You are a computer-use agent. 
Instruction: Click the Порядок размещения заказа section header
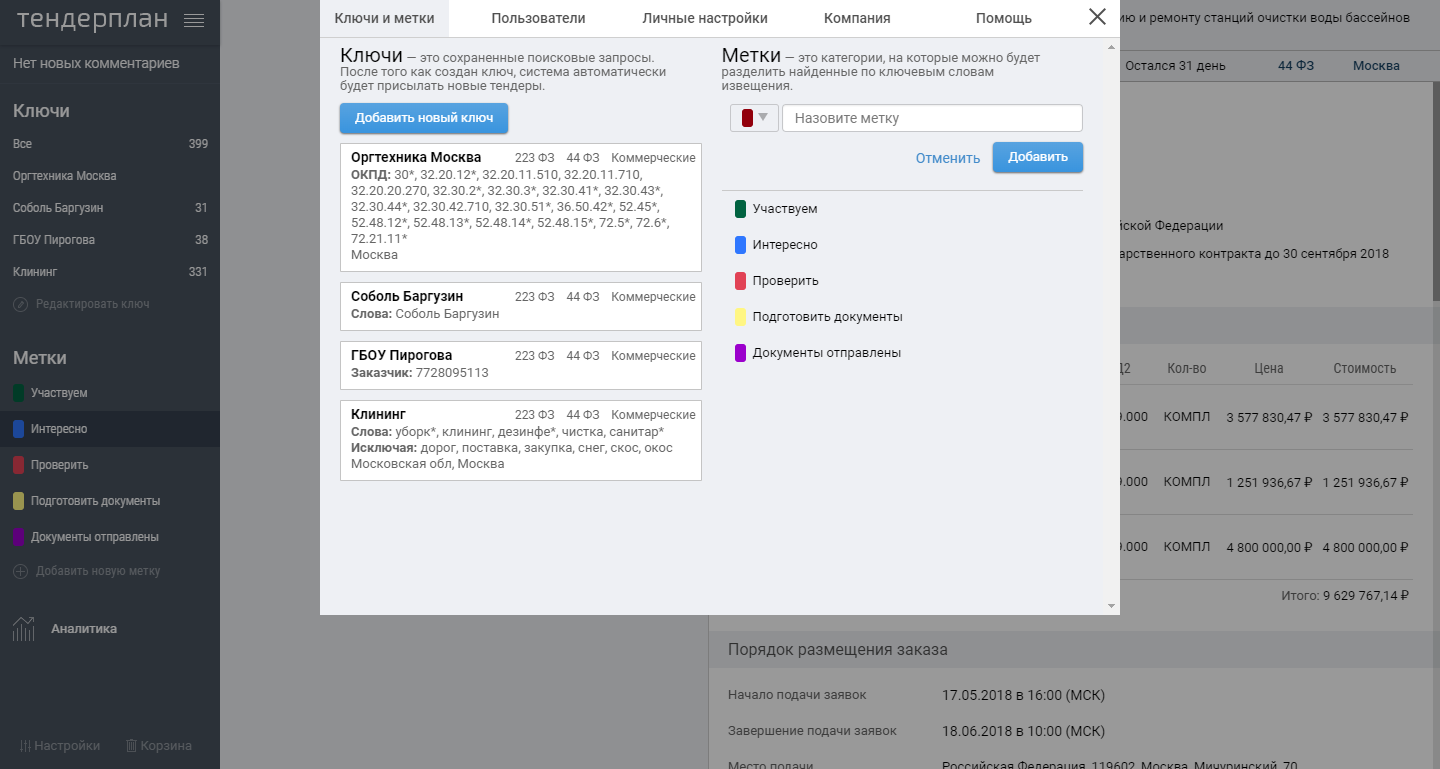pos(838,650)
